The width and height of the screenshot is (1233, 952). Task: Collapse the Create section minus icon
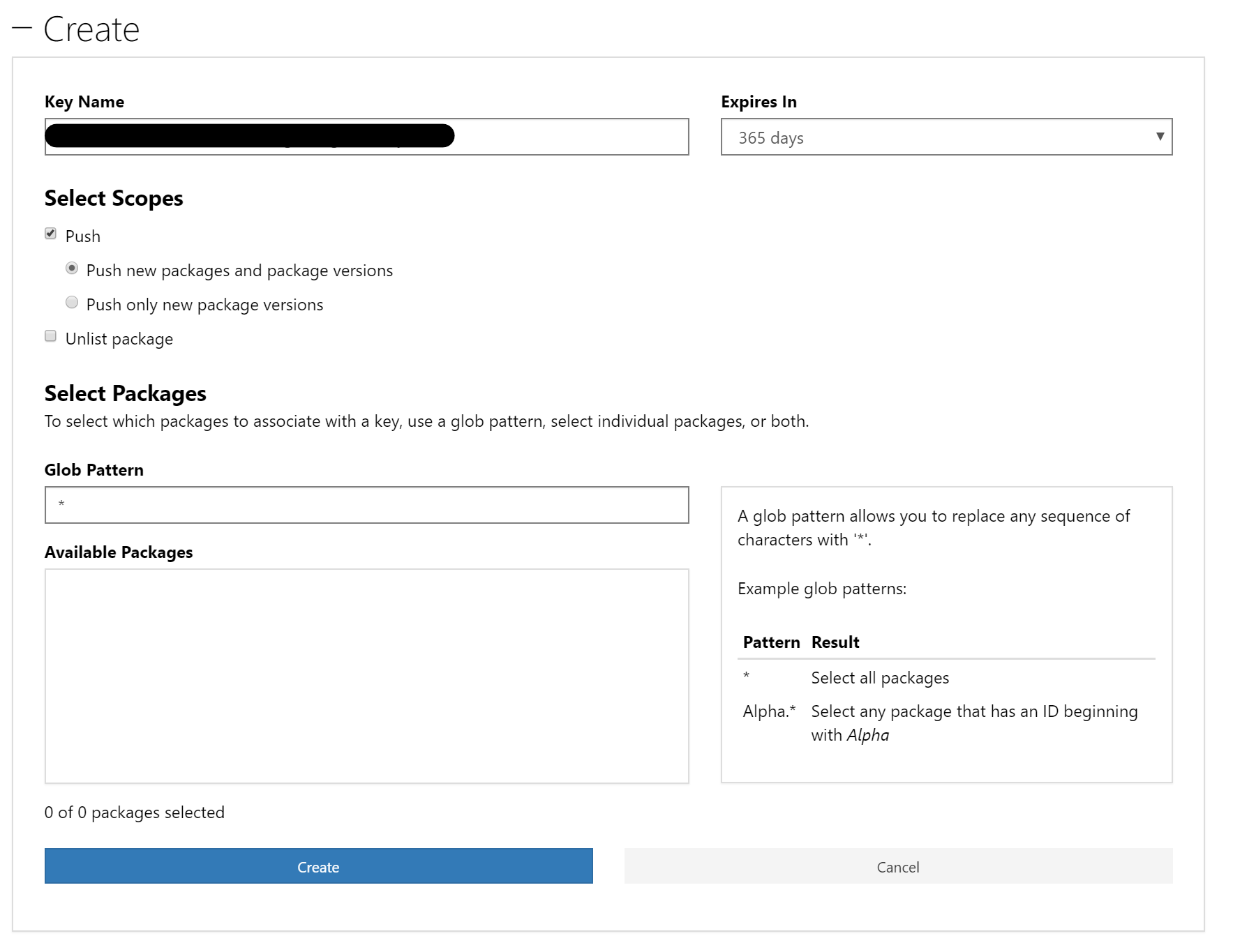click(22, 29)
